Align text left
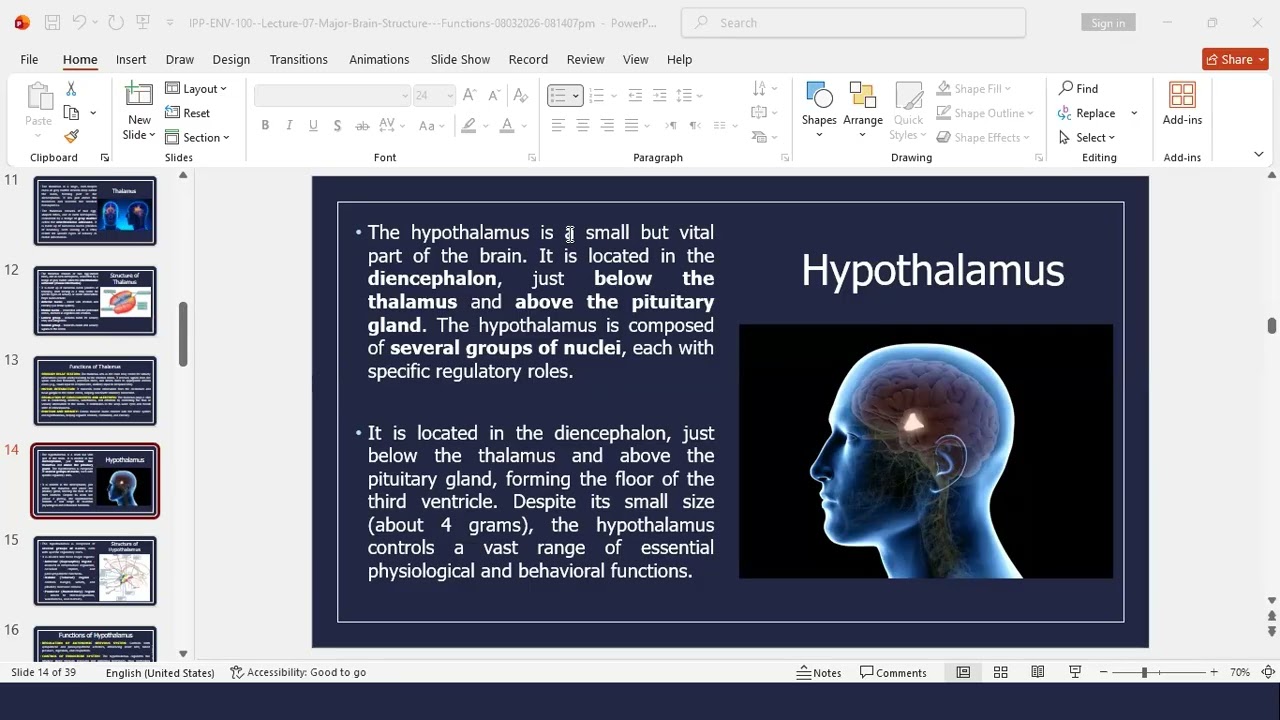Viewport: 1280px width, 720px height. pyautogui.click(x=558, y=125)
